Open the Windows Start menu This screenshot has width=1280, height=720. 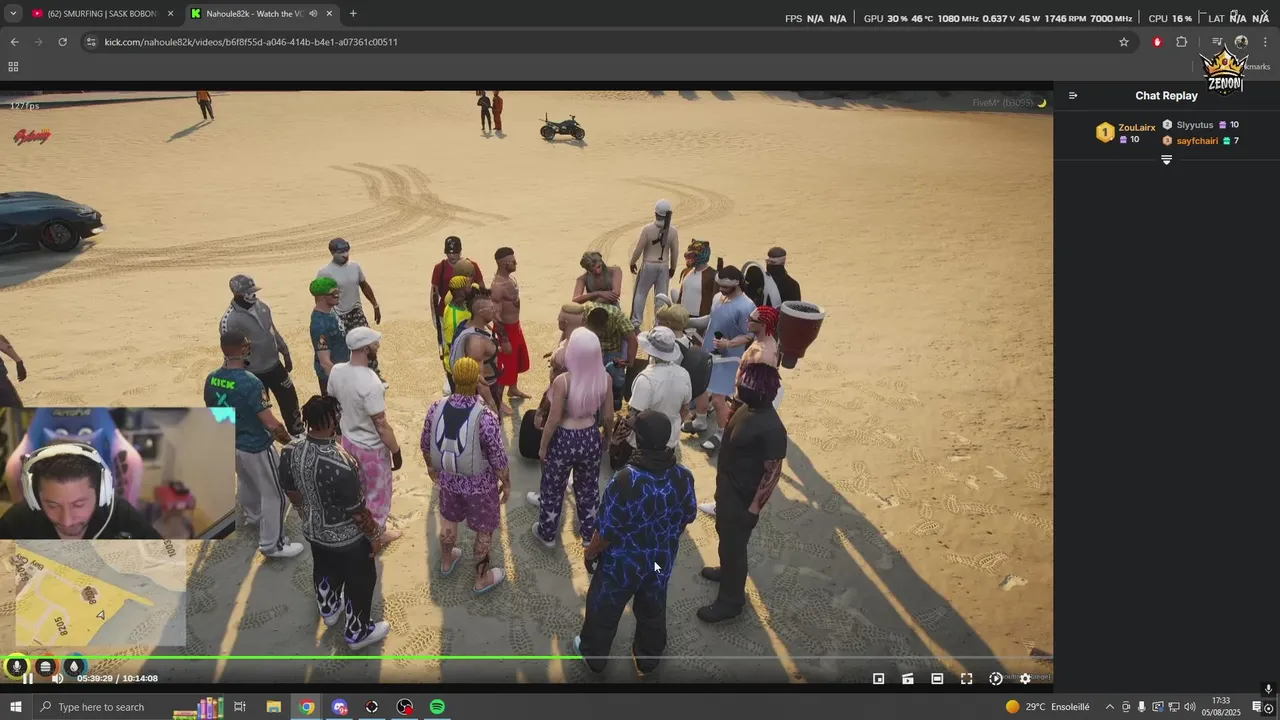coord(15,707)
